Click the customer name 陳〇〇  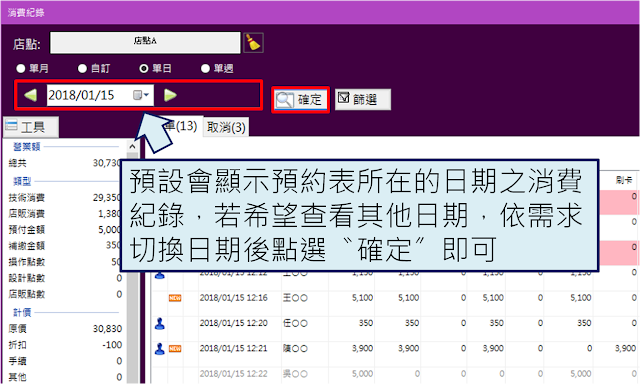(295, 348)
